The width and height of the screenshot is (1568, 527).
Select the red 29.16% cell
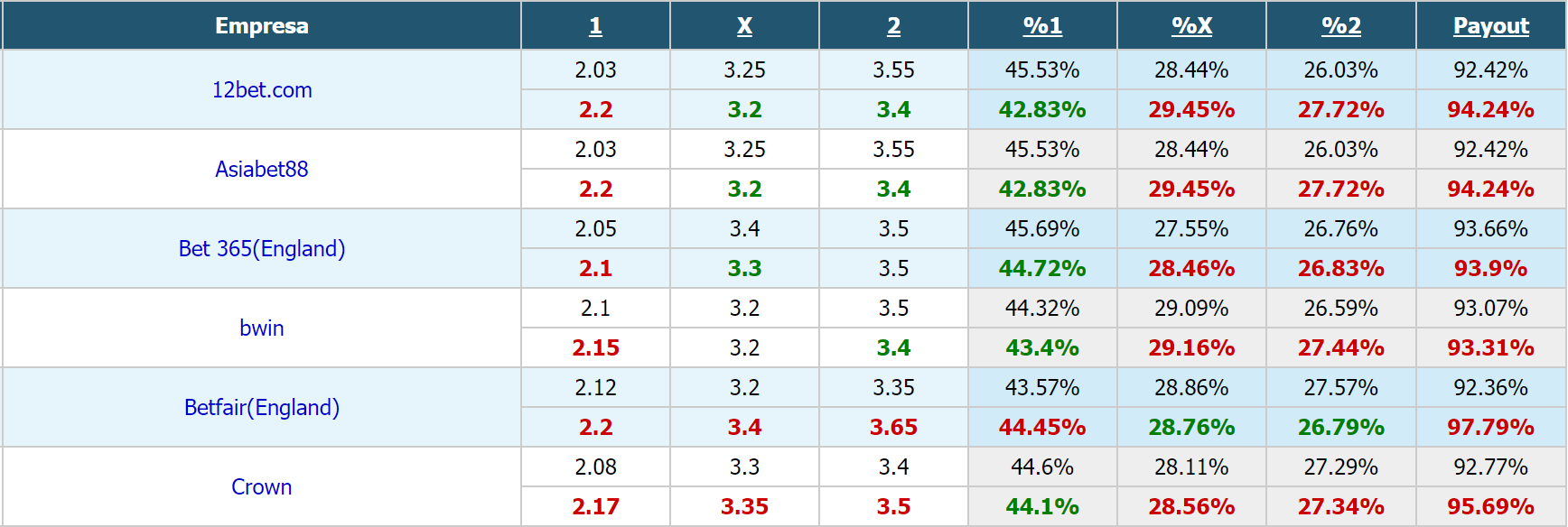1191,348
